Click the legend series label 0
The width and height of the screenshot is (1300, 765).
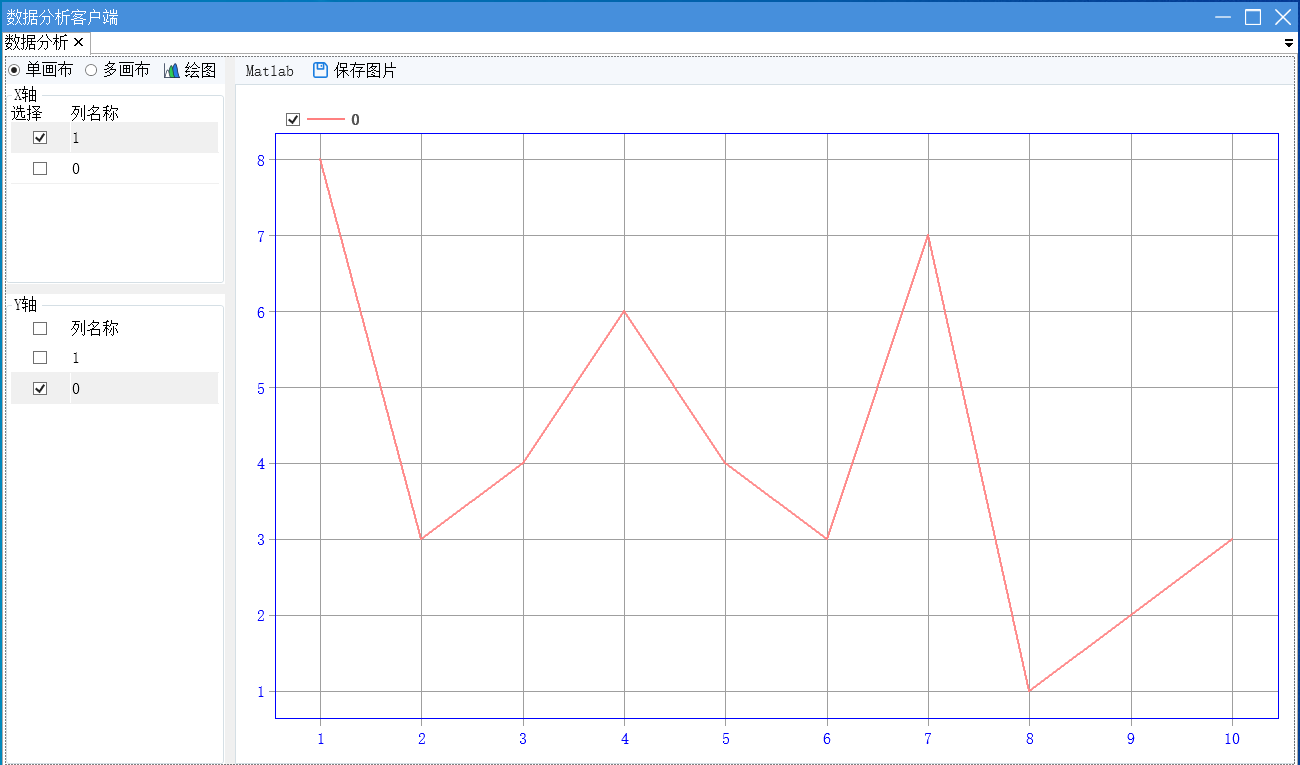pos(355,120)
